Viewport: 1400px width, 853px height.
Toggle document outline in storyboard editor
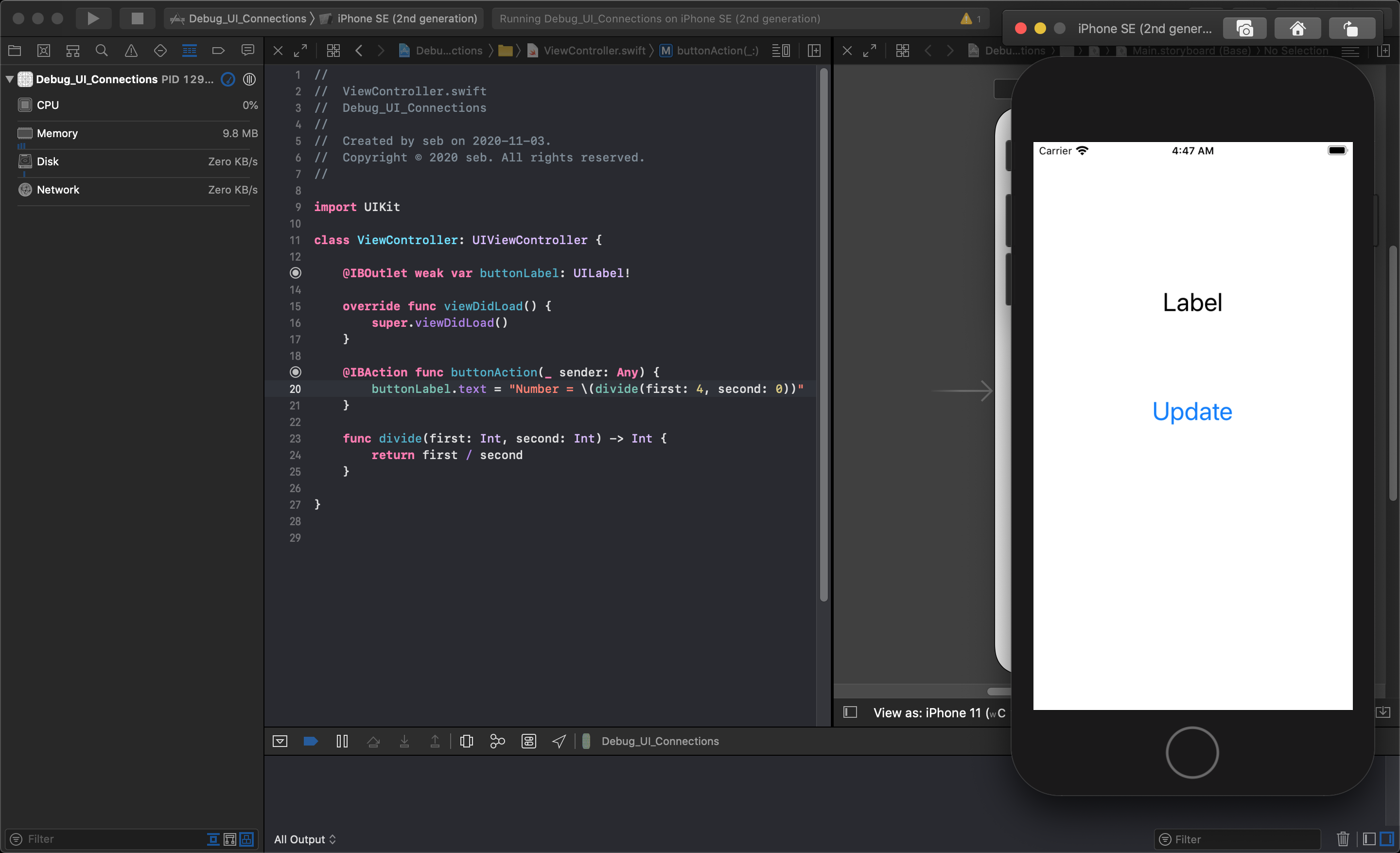850,712
